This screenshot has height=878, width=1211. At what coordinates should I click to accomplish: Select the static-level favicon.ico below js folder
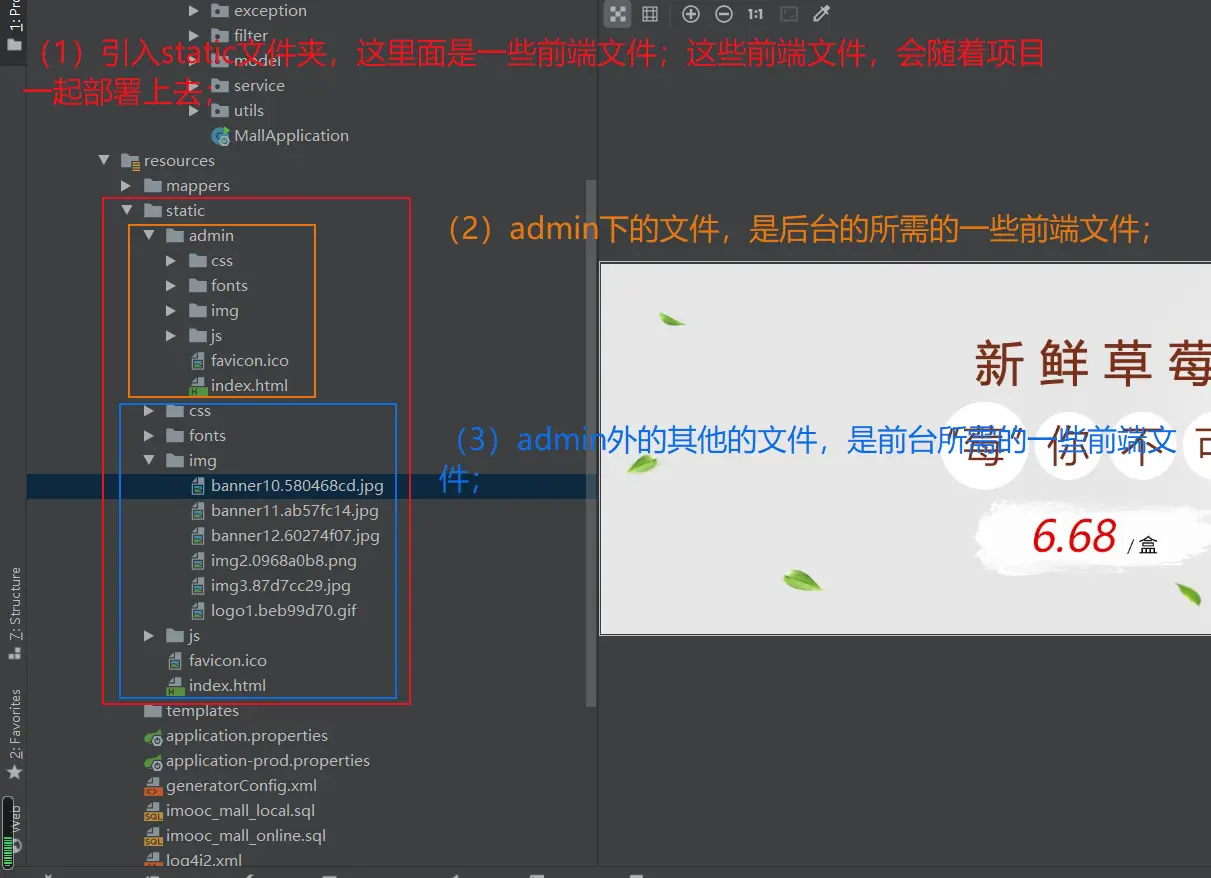228,661
